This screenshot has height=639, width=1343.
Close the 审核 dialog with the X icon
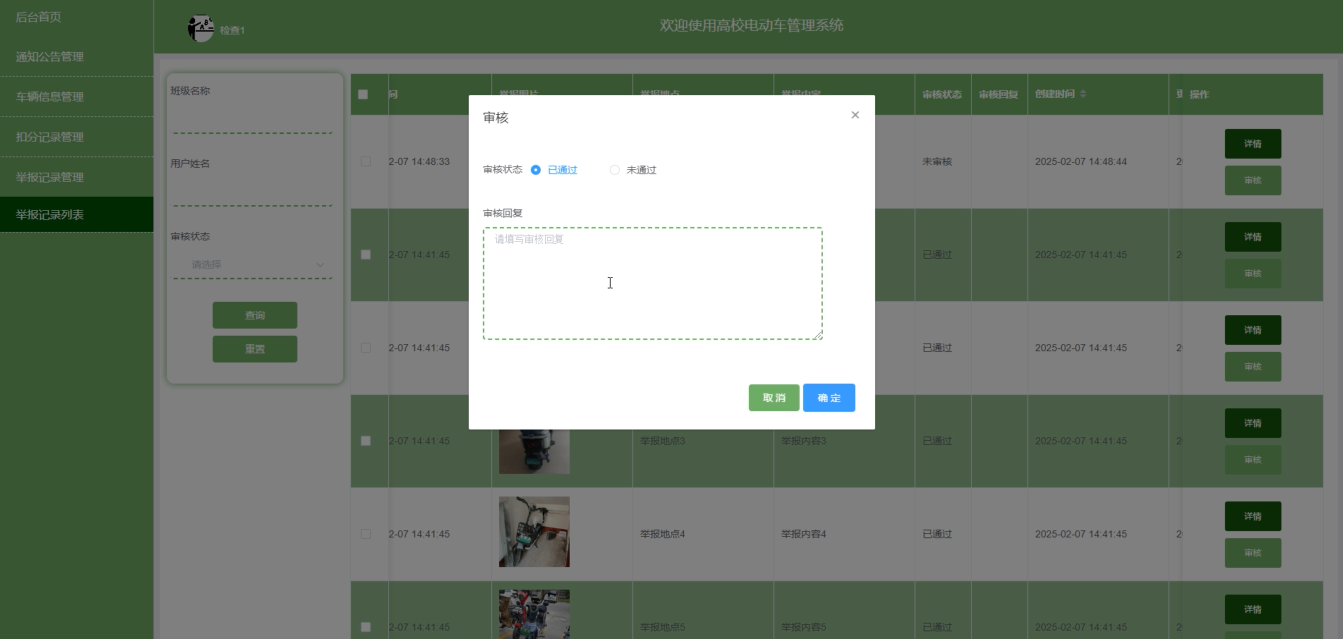[x=855, y=115]
